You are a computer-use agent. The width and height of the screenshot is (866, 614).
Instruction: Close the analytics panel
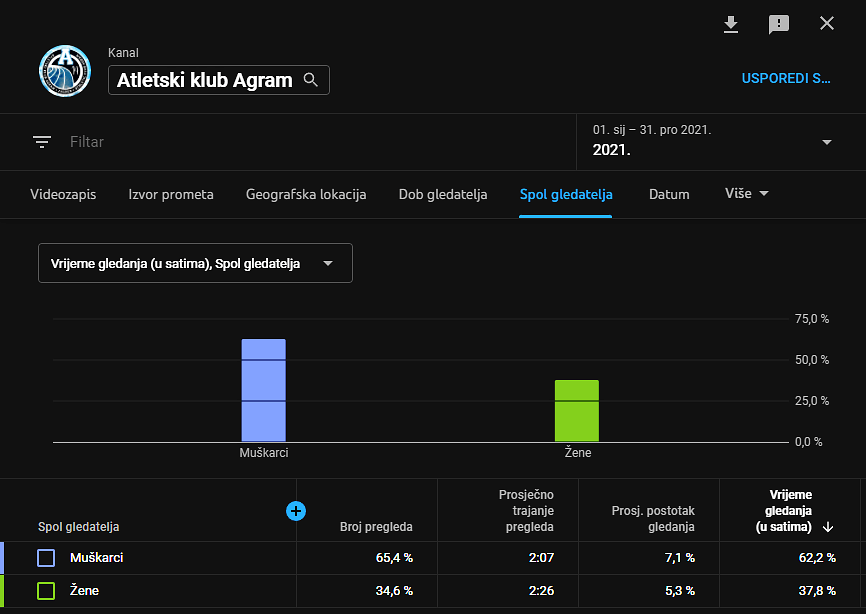(827, 24)
